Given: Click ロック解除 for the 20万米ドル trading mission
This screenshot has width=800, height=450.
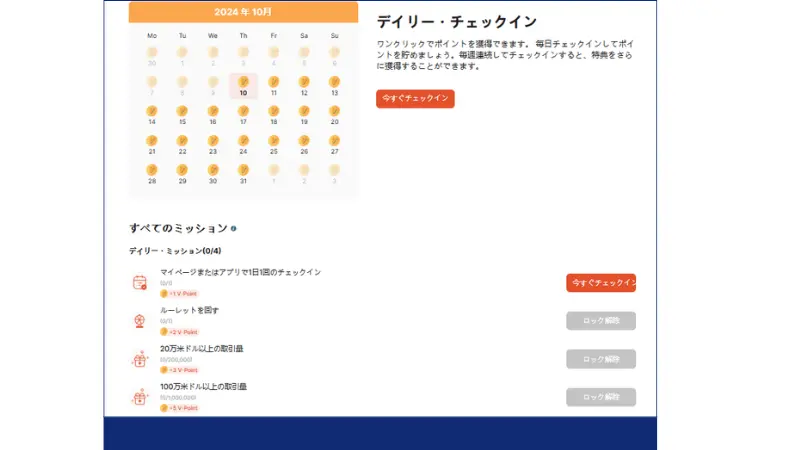Looking at the screenshot, I should pos(600,359).
